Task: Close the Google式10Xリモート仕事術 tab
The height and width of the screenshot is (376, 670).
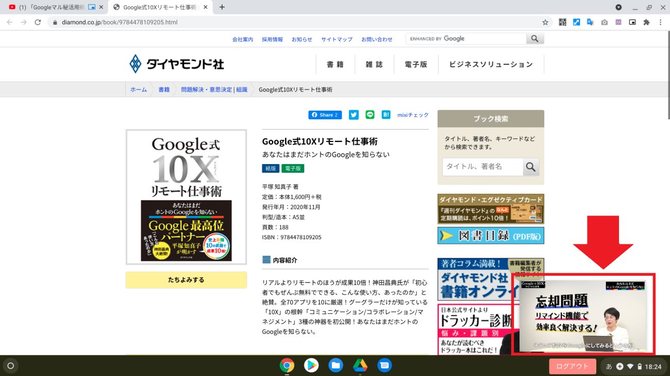Action: click(206, 7)
